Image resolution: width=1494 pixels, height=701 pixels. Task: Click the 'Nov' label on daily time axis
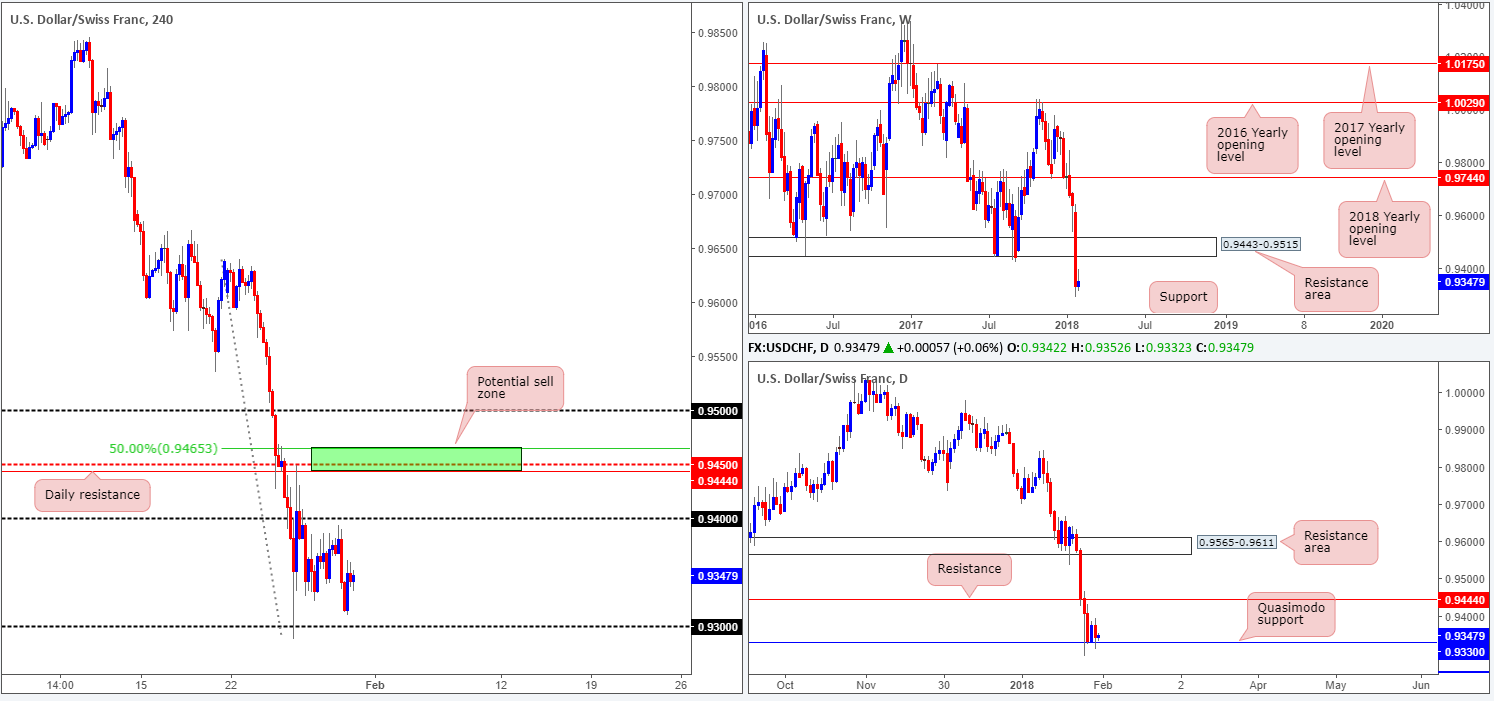tap(866, 685)
